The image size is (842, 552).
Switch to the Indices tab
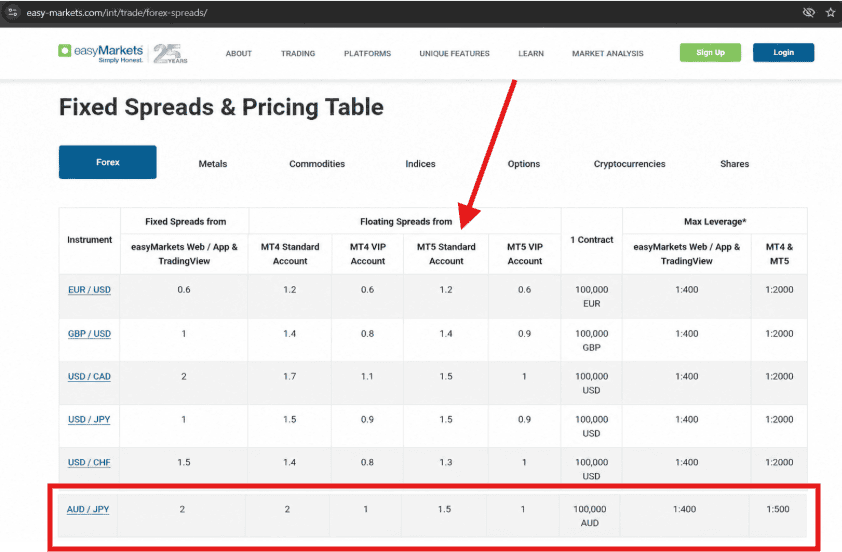(420, 164)
